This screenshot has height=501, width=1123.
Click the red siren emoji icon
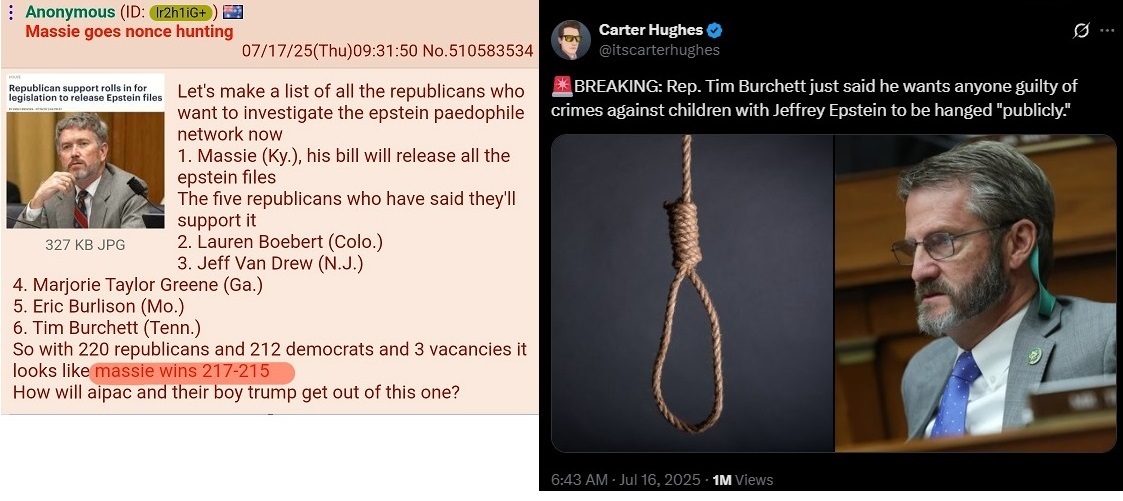coord(562,87)
